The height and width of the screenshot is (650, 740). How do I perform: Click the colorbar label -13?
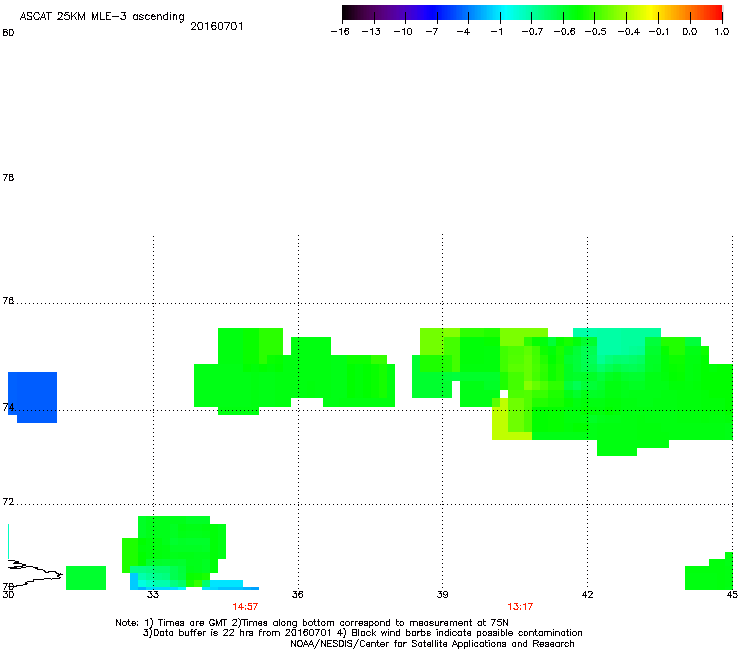click(x=371, y=32)
